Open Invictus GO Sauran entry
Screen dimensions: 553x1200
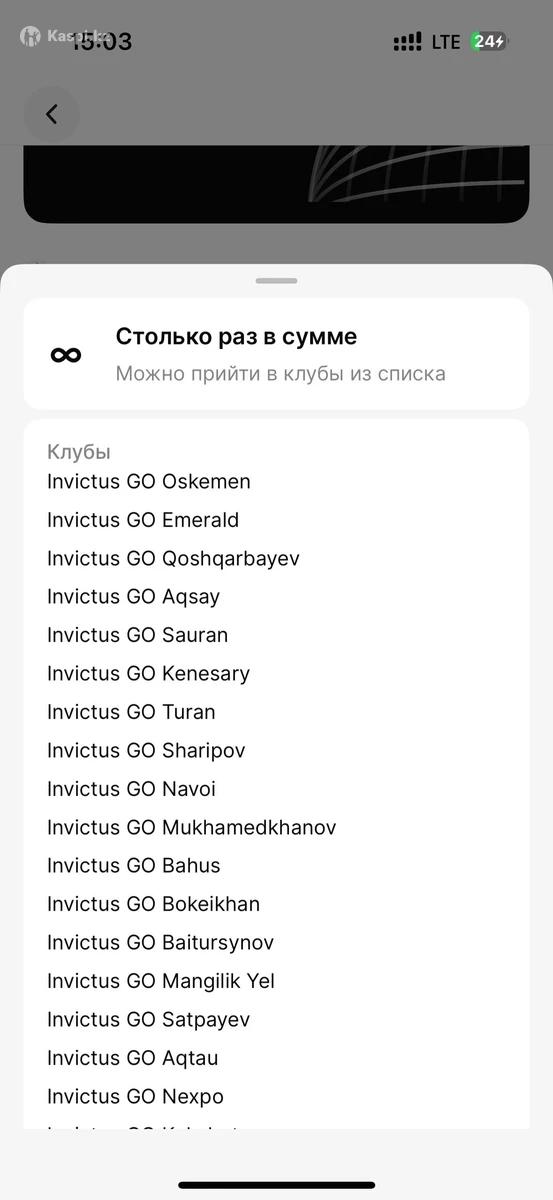[138, 635]
